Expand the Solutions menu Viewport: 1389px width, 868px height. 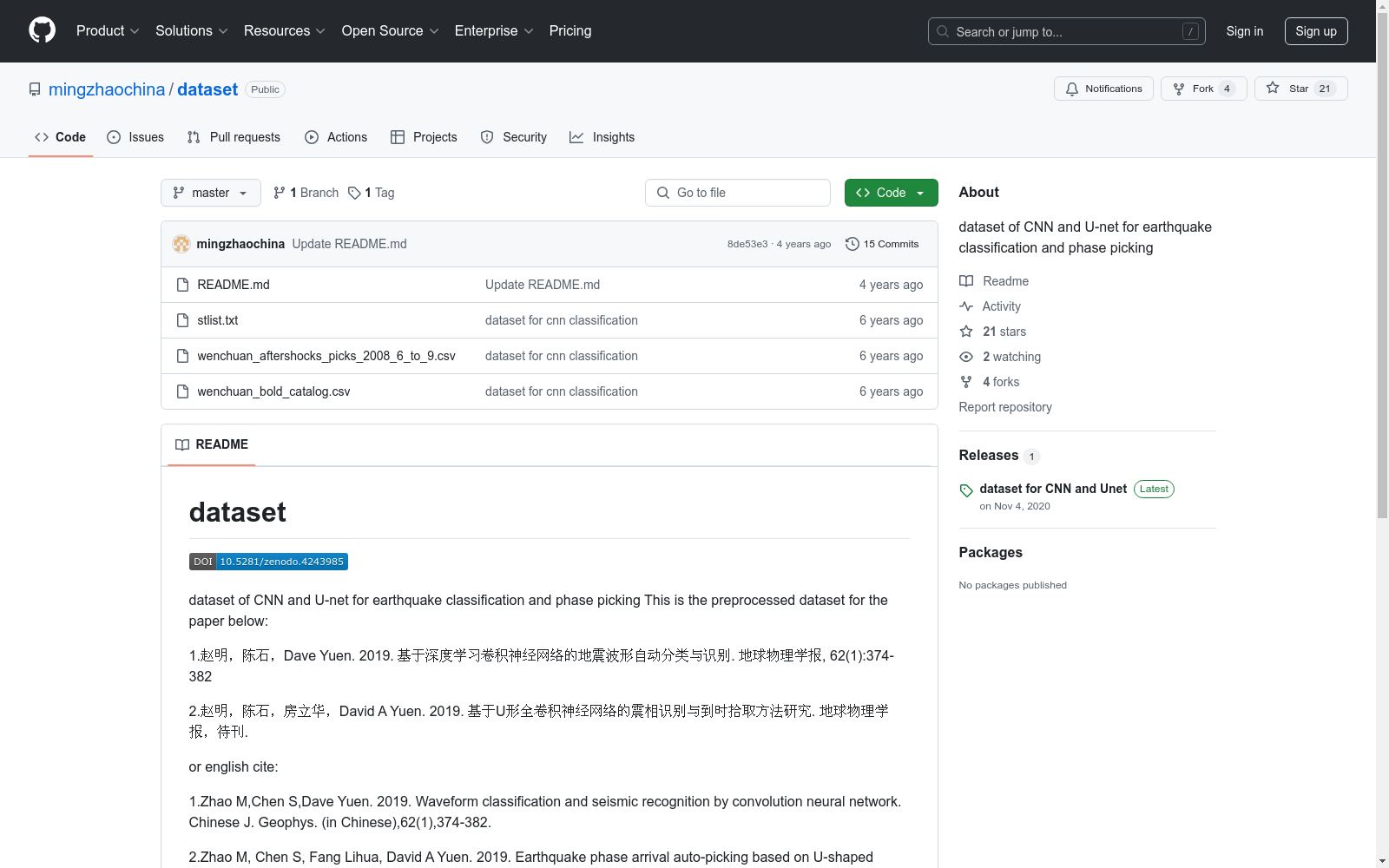pyautogui.click(x=191, y=30)
